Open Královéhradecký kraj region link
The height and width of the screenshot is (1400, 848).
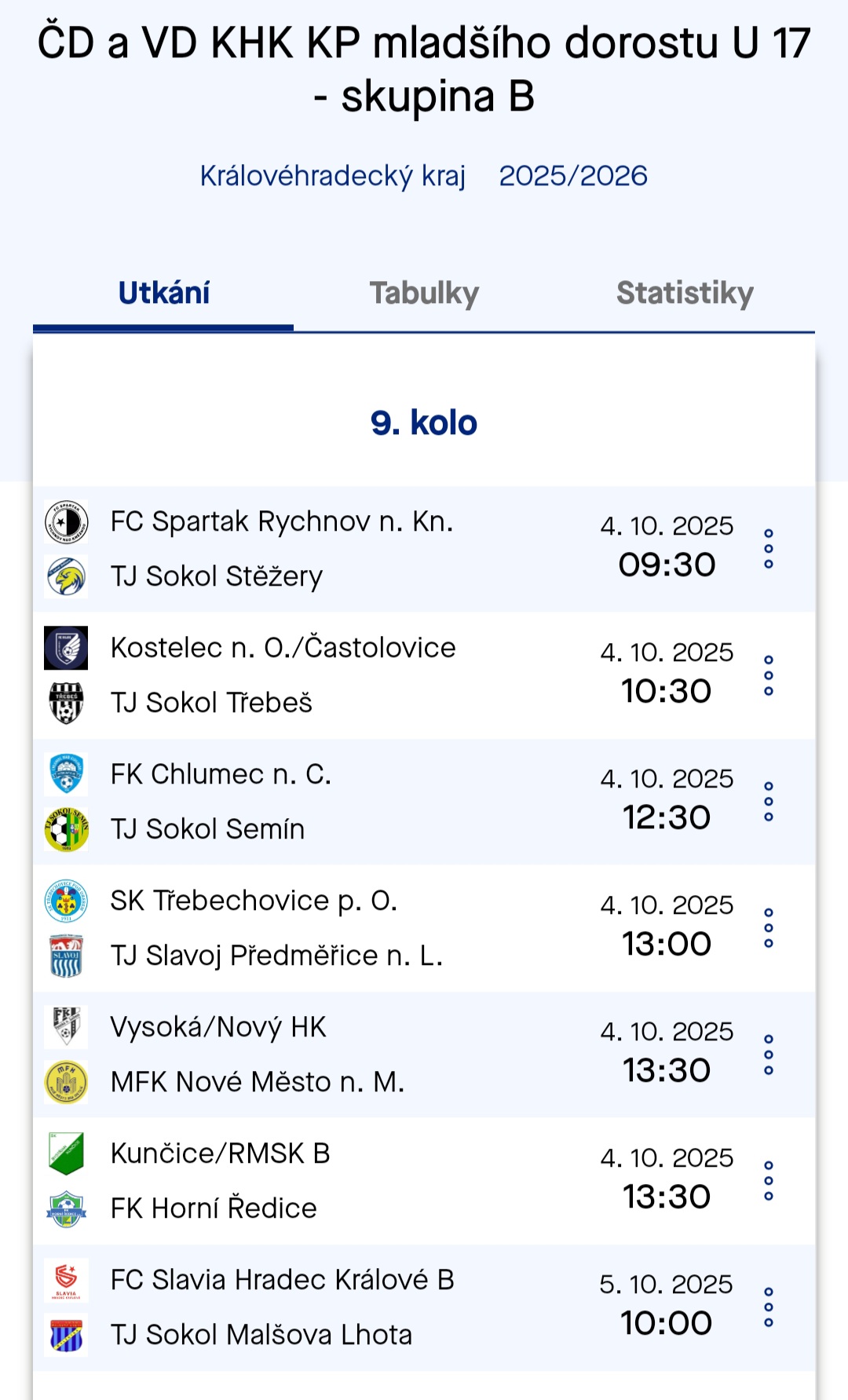click(333, 176)
